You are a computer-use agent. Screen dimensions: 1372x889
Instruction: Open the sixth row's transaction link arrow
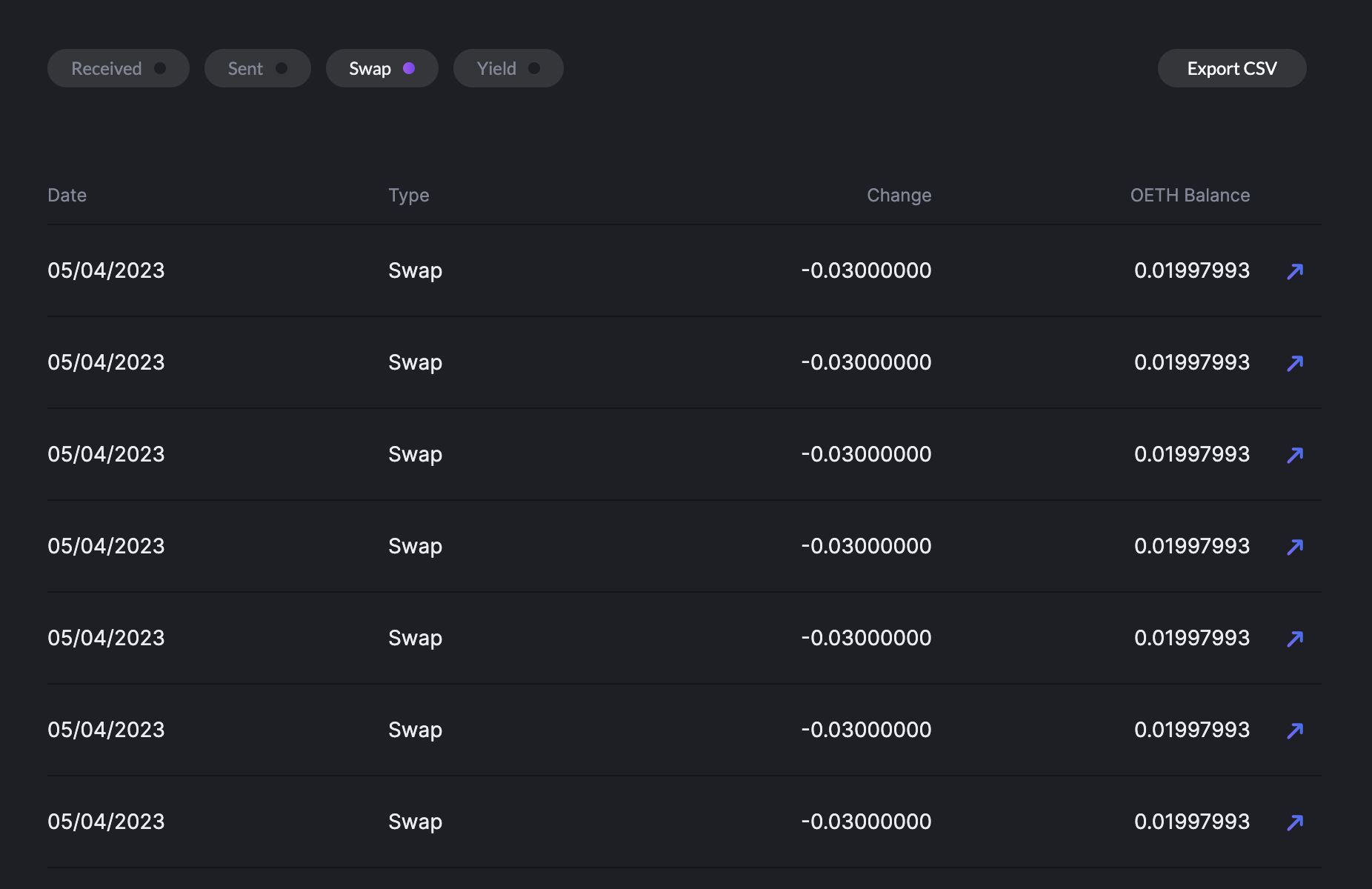[x=1295, y=730]
